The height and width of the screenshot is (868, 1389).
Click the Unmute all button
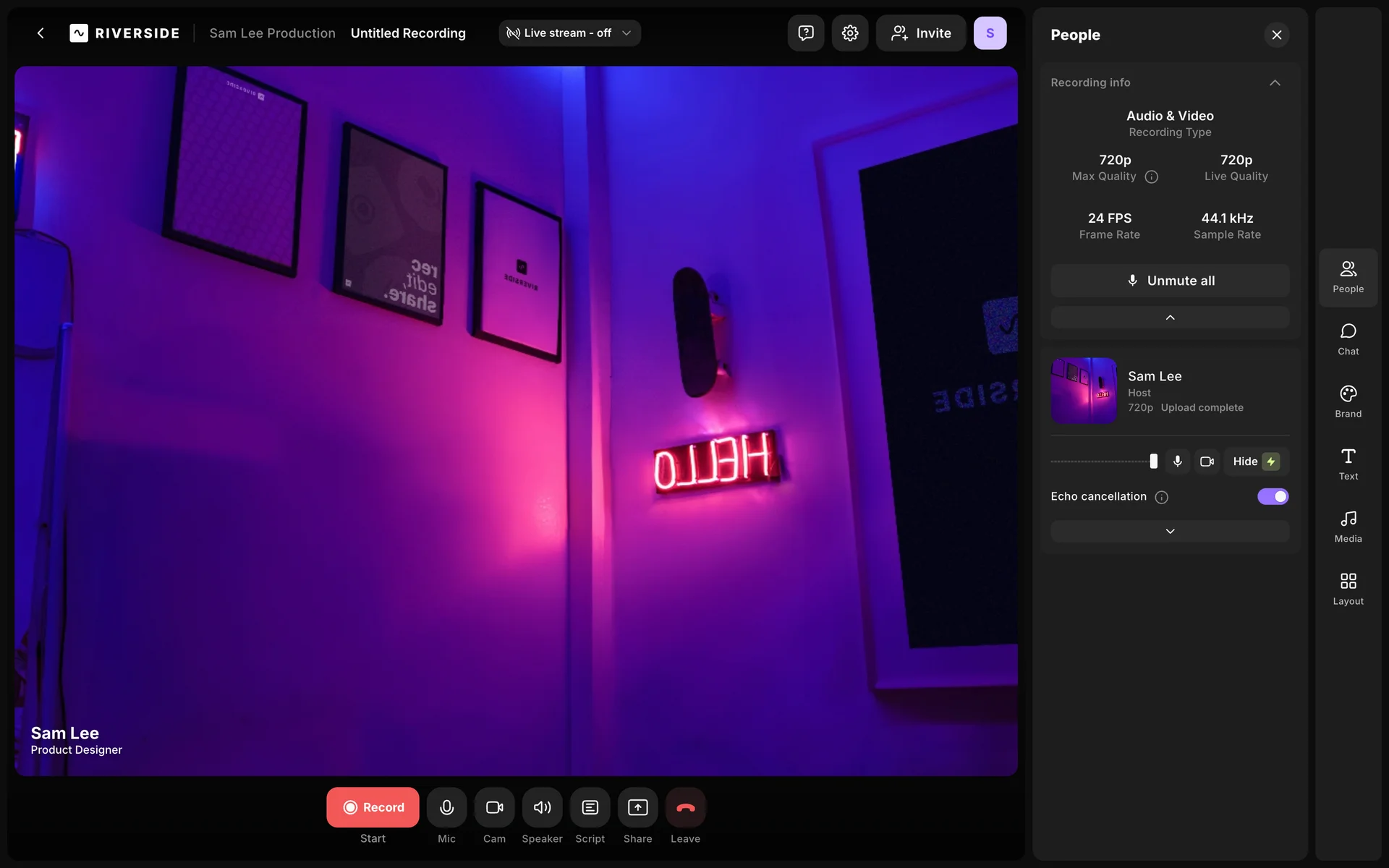coord(1170,281)
